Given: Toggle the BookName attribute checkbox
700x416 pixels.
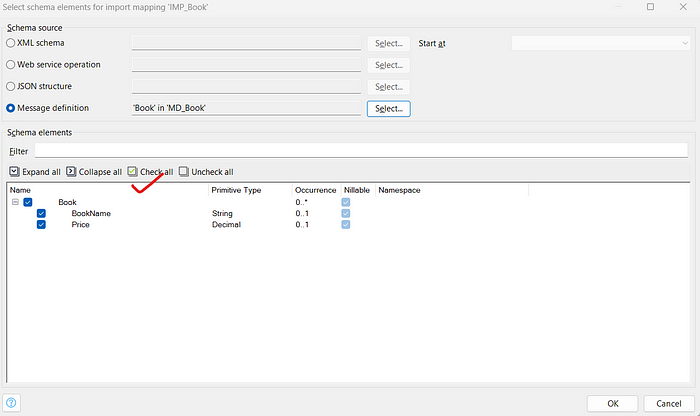Looking at the screenshot, I should point(41,213).
